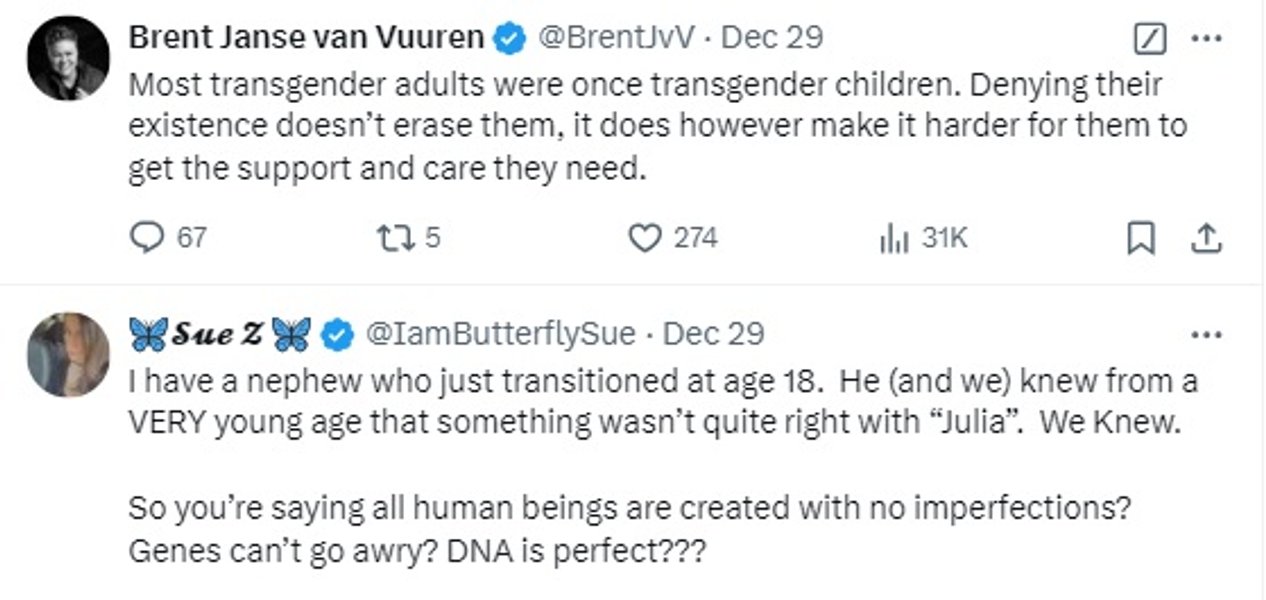Screen dimensions: 1266x600
Task: Click Brent's verified blue checkmark badge
Action: [511, 38]
